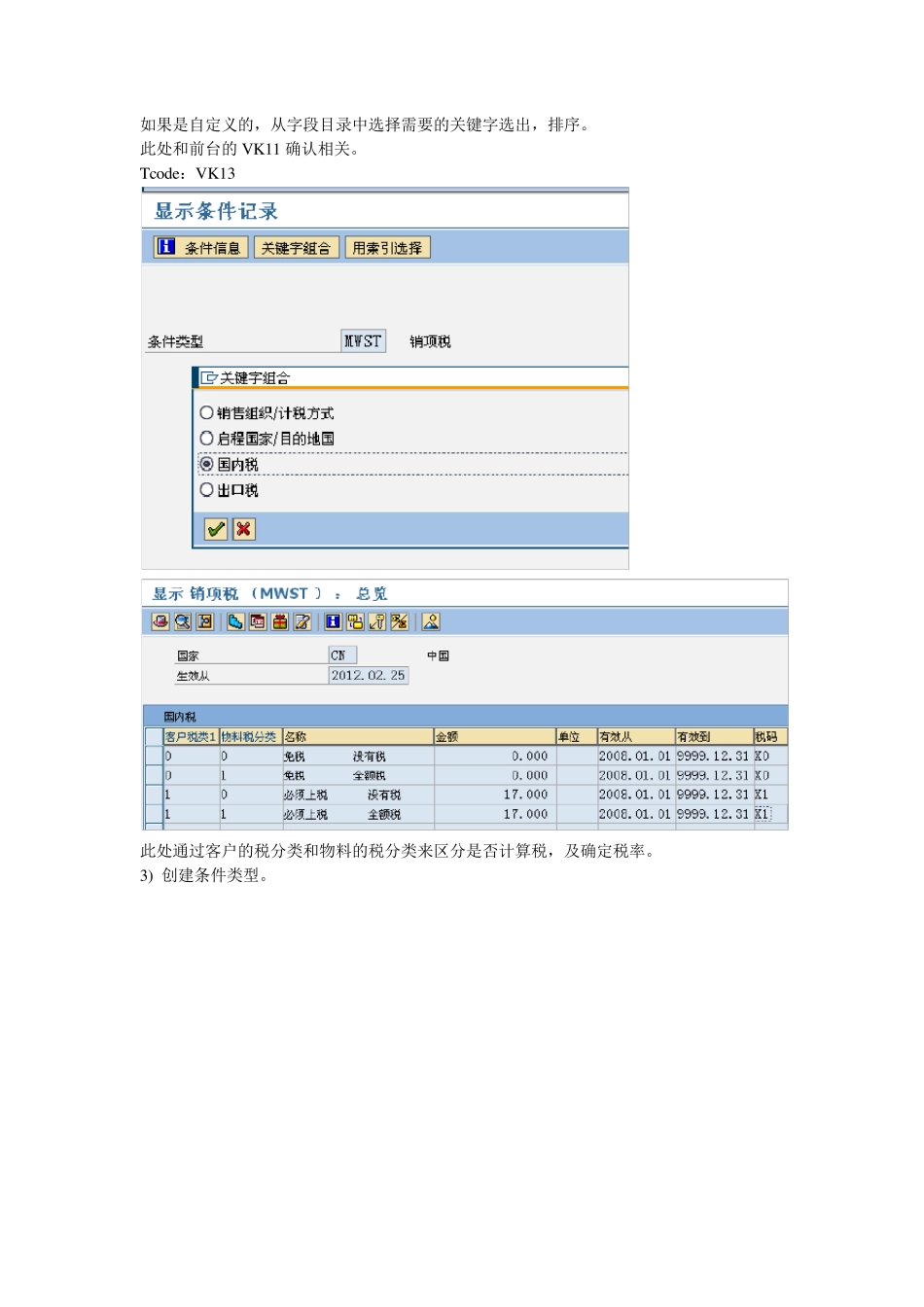Click the 关键字组合 dialog title icon

209,377
